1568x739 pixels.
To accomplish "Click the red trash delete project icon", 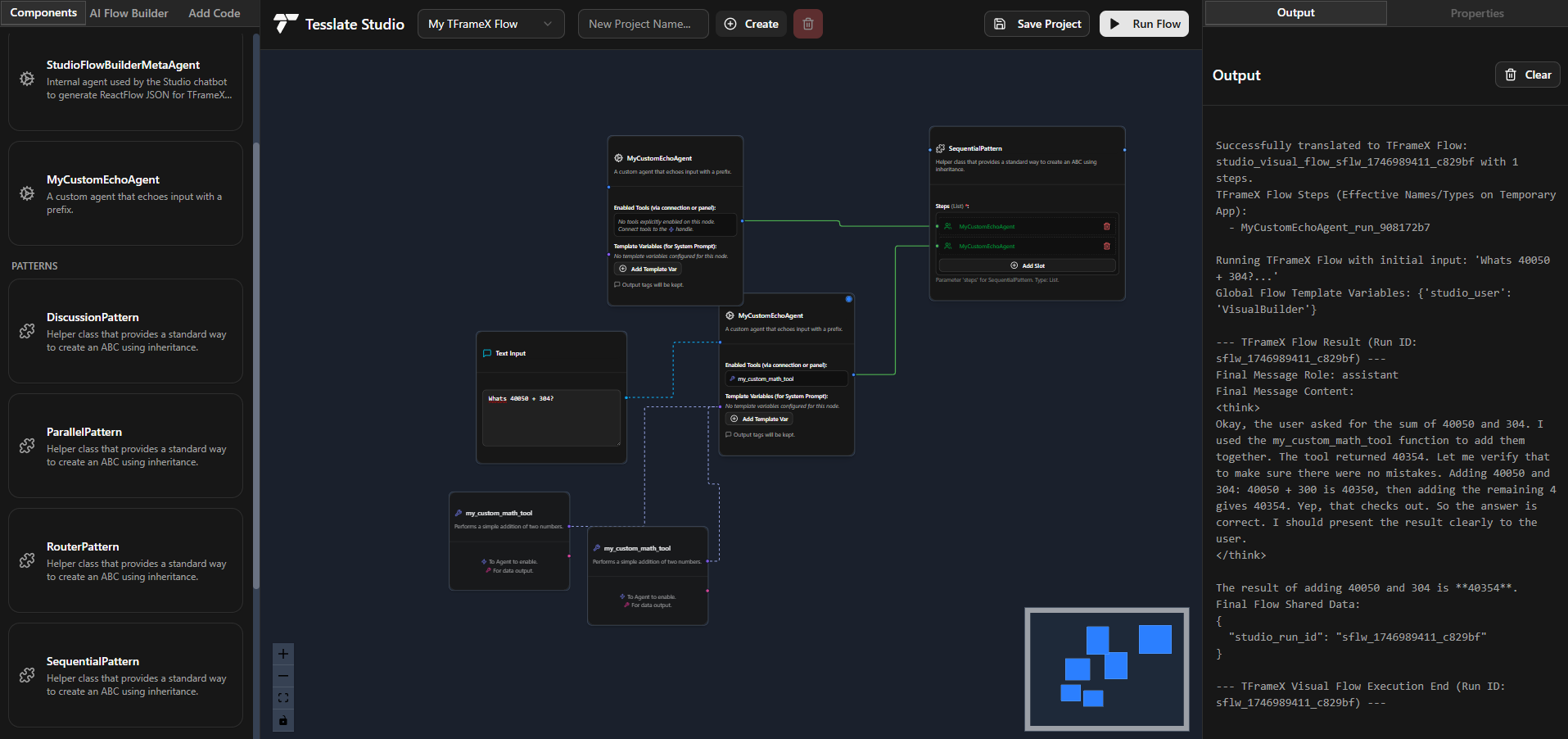I will click(807, 24).
